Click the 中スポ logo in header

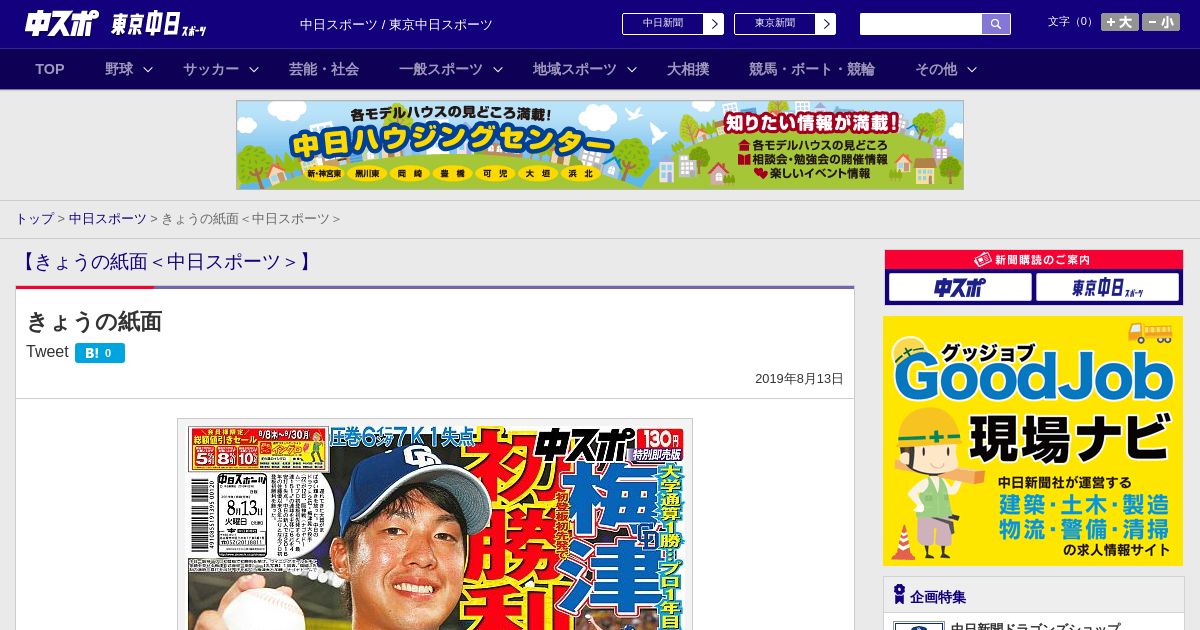(62, 23)
